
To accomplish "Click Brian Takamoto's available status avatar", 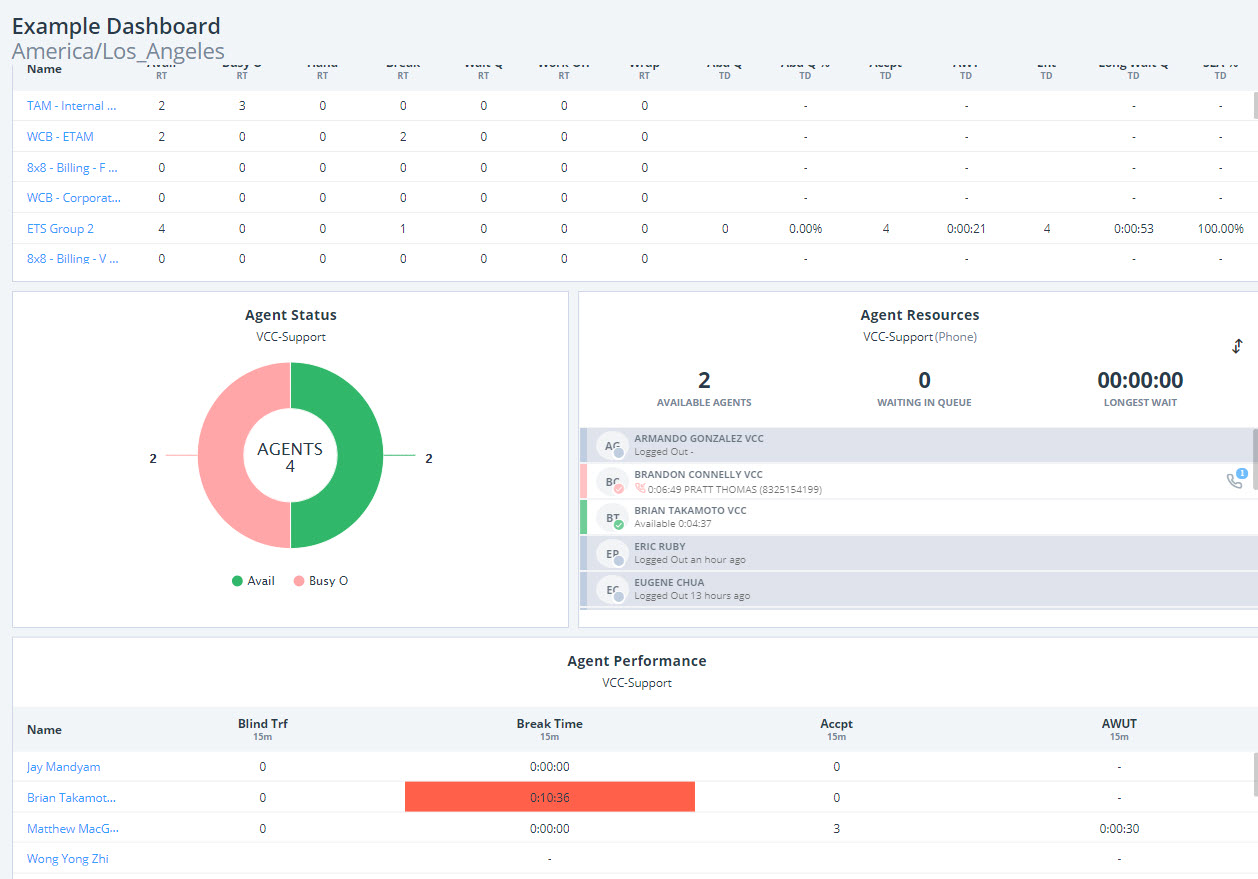I will pos(611,518).
